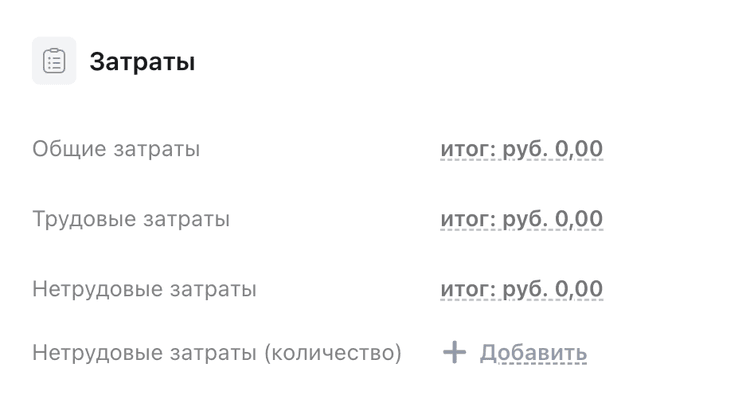Viewport: 750px width, 419px height.
Task: Select the Нетрудовые затраты field label
Action: pyautogui.click(x=144, y=289)
